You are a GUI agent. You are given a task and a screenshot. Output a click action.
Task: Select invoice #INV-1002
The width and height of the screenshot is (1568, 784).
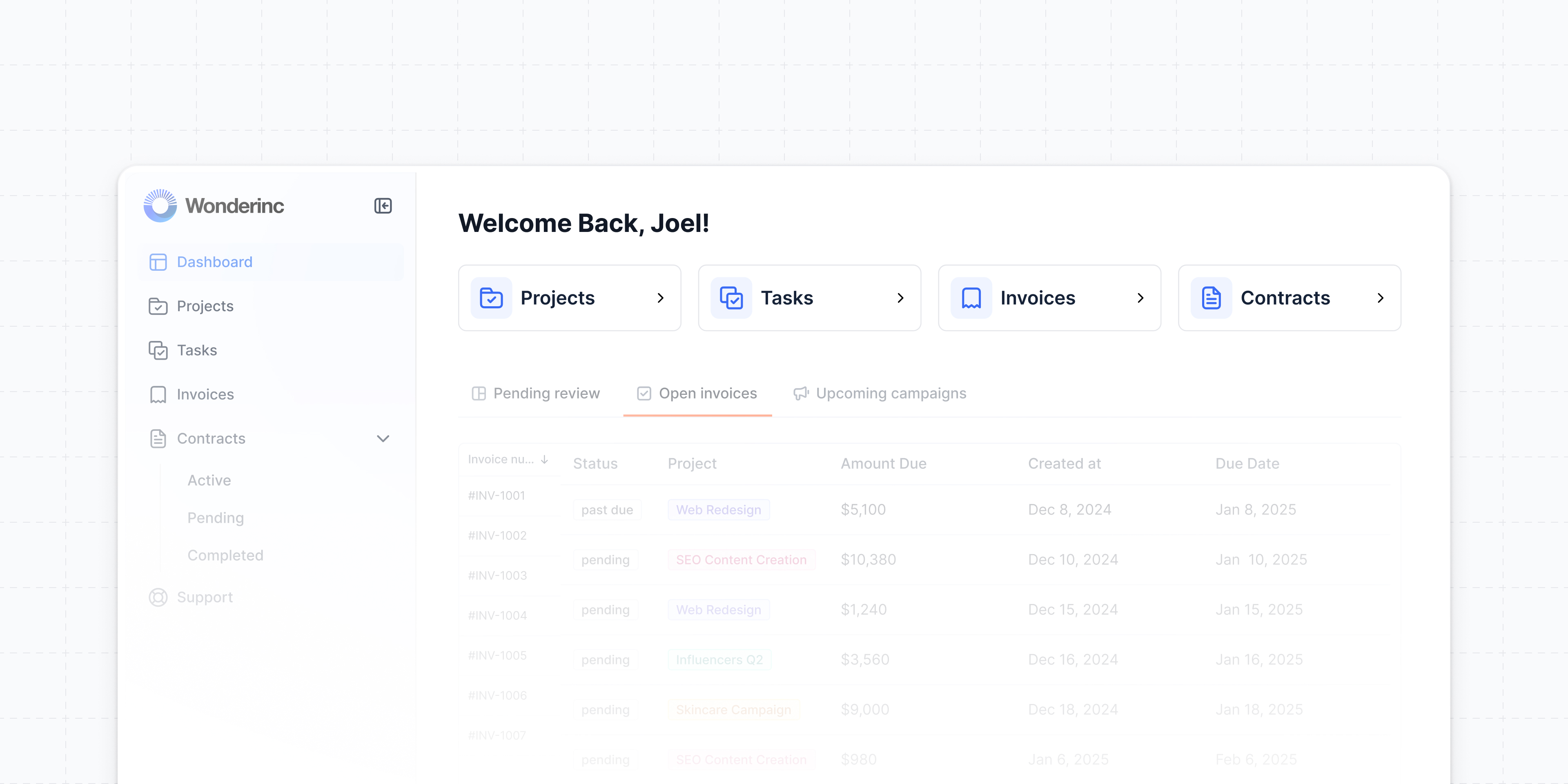point(497,536)
